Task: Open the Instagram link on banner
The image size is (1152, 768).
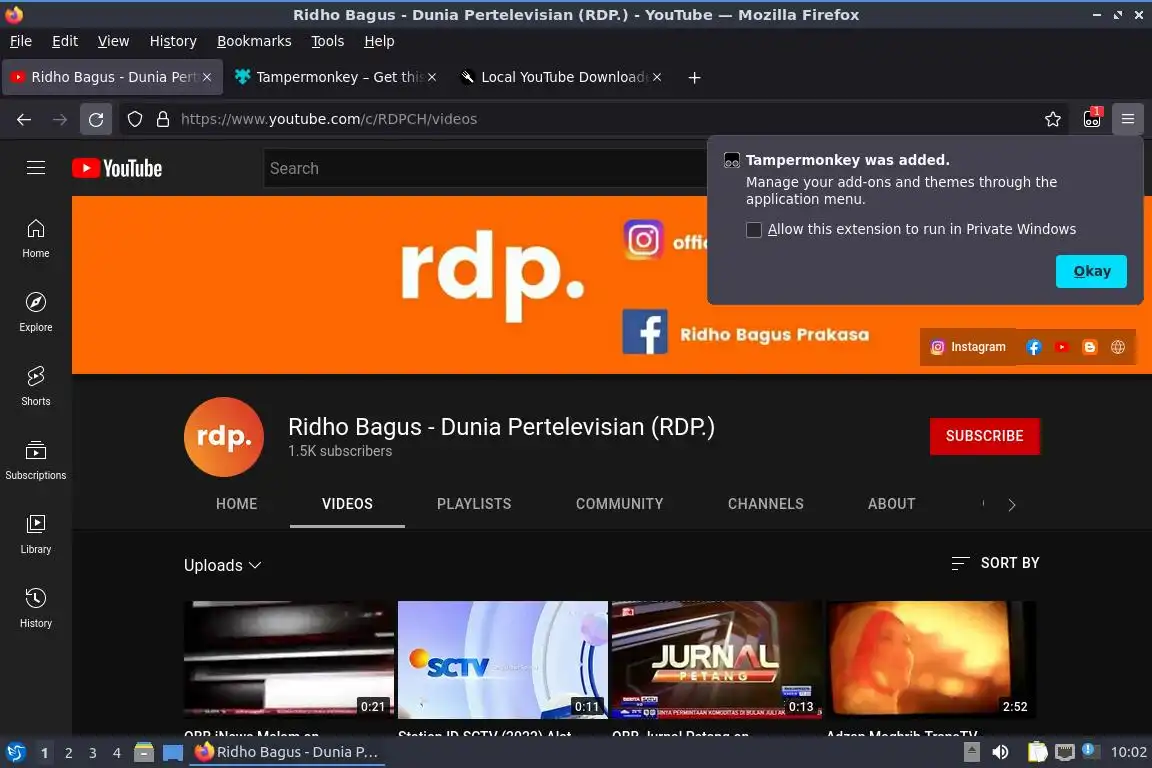Action: coord(968,347)
